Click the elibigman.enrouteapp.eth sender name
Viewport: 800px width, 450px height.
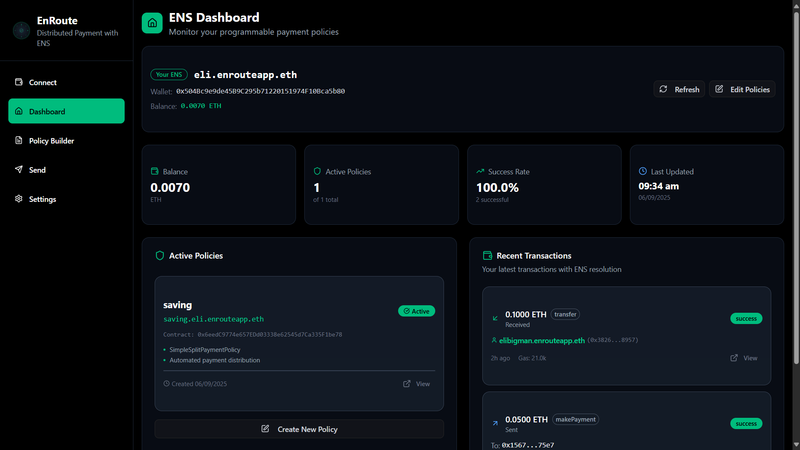pos(541,341)
